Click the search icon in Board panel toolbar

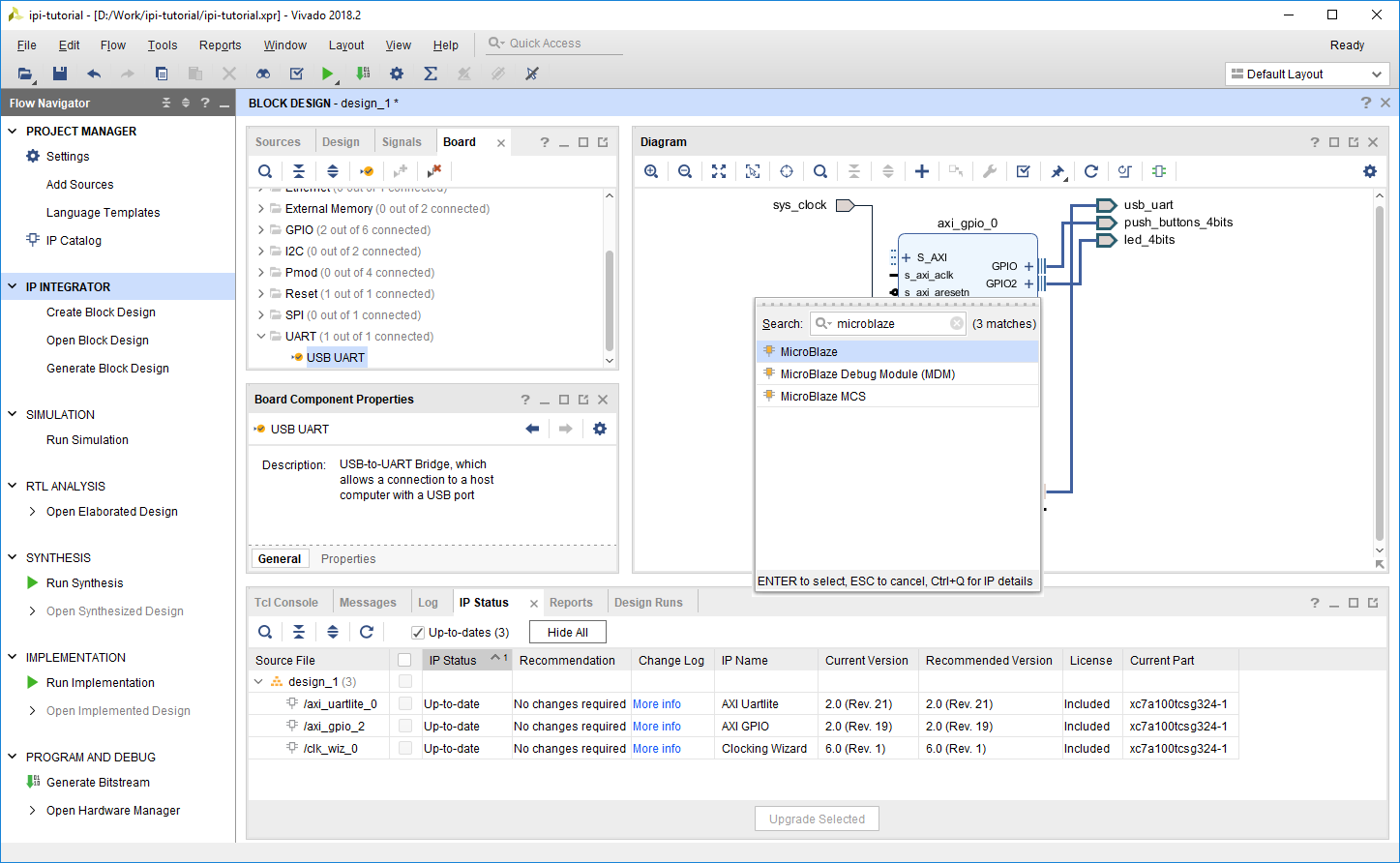pyautogui.click(x=265, y=171)
